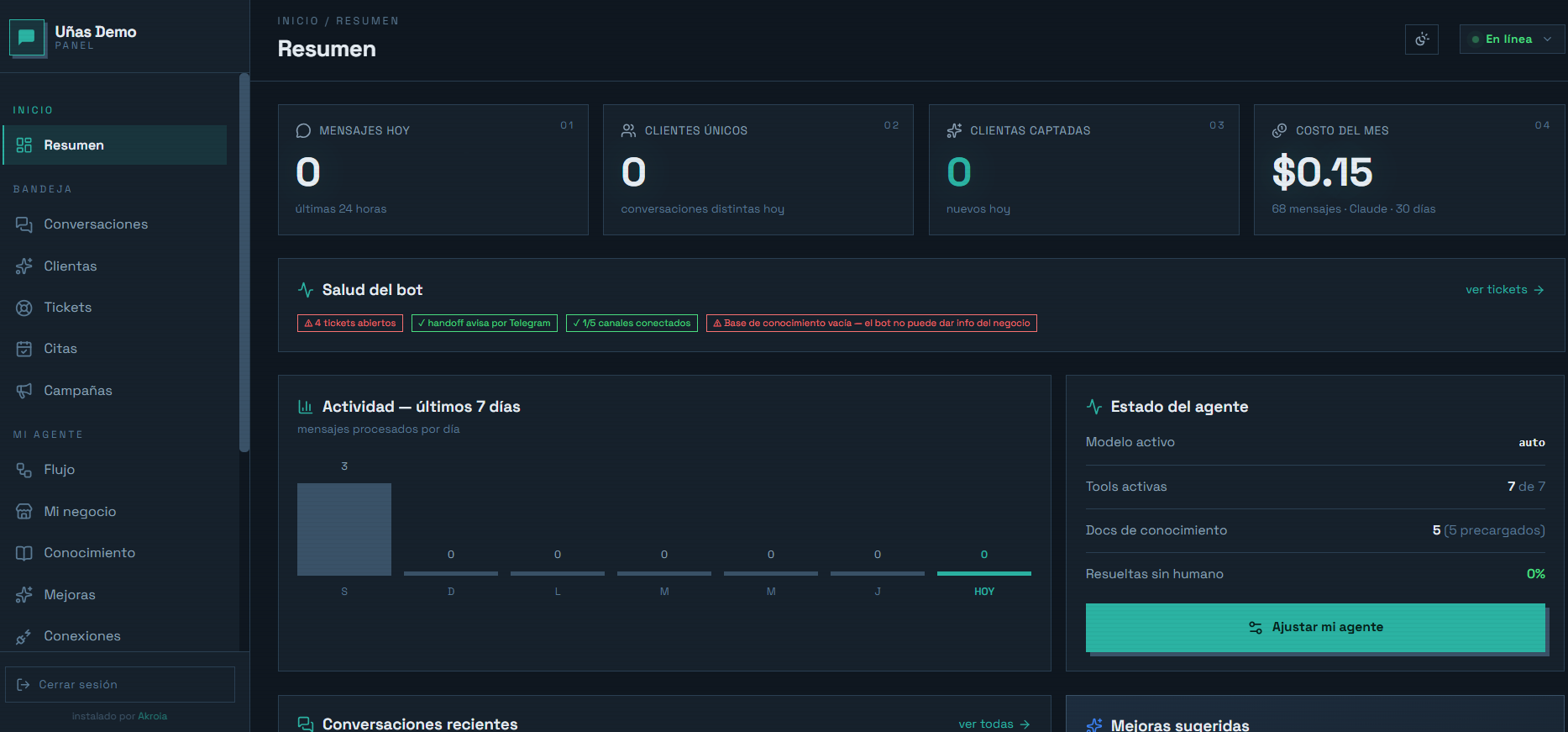Click the sidebar vertical scrollbar

point(244,263)
